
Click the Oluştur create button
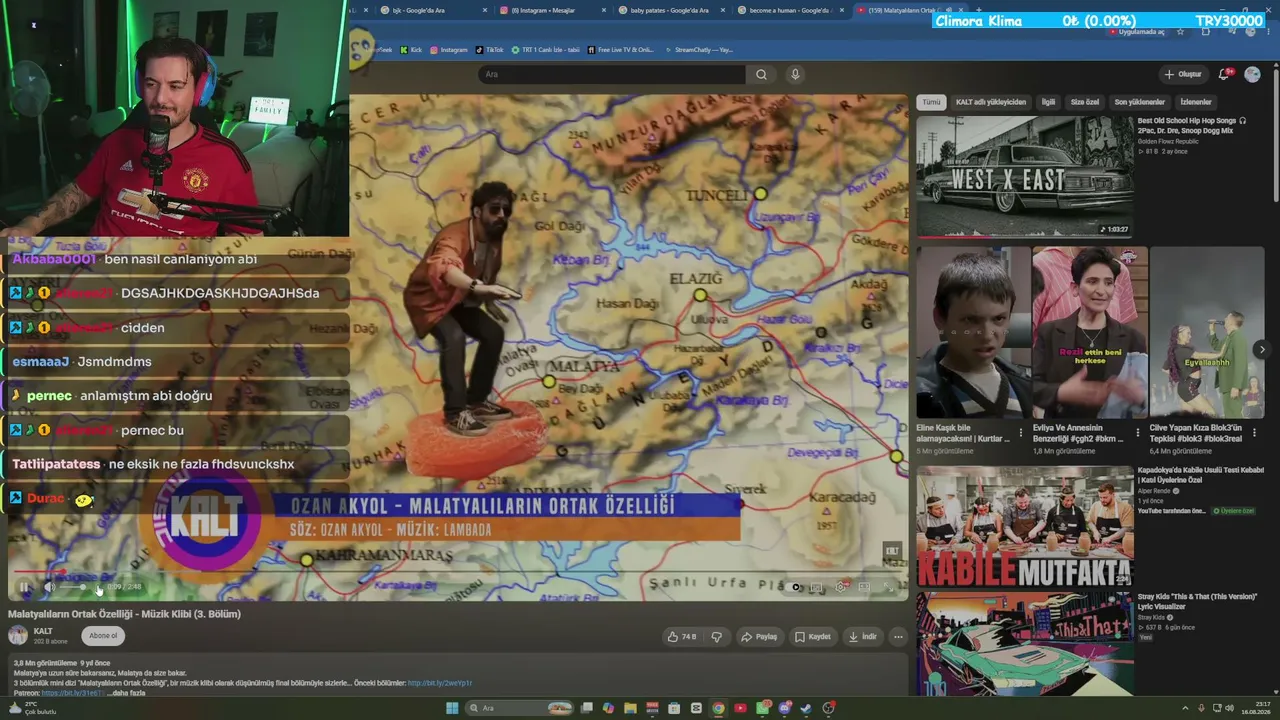point(1183,74)
